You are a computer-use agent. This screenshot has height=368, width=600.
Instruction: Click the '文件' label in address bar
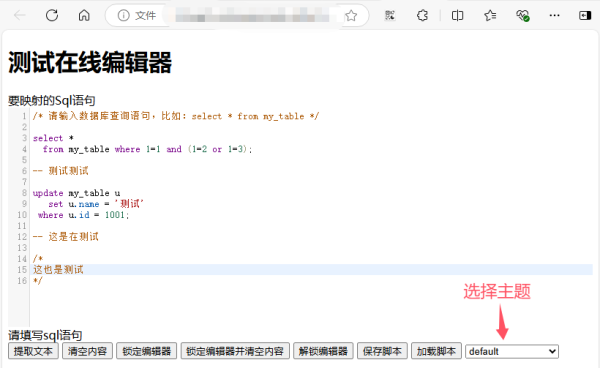coord(145,16)
